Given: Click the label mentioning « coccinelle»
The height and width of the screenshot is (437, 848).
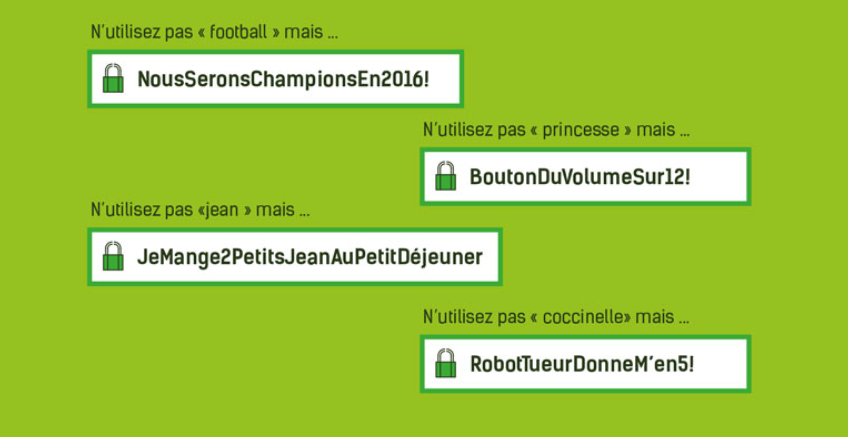Looking at the screenshot, I should 556,317.
